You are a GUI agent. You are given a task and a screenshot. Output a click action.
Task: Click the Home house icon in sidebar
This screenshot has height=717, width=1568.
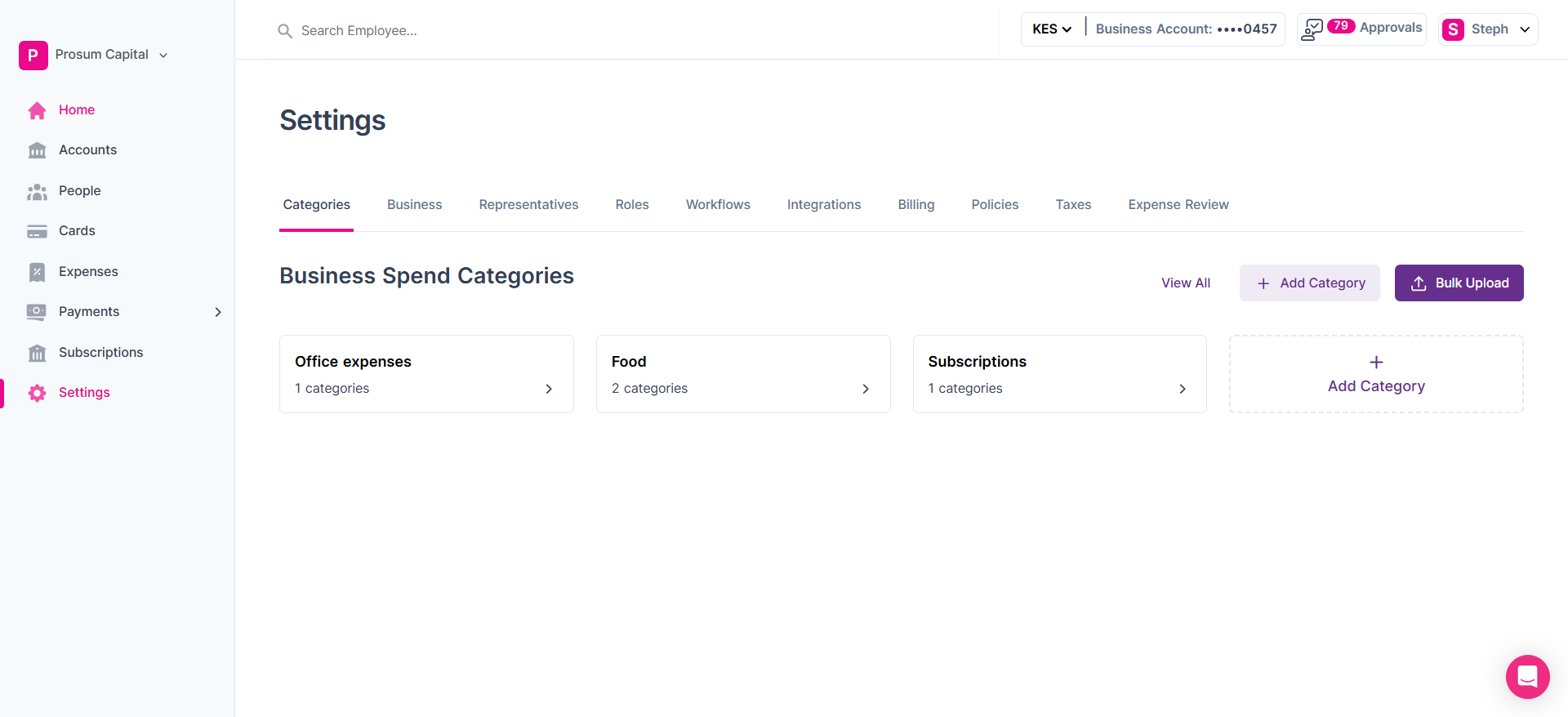37,110
